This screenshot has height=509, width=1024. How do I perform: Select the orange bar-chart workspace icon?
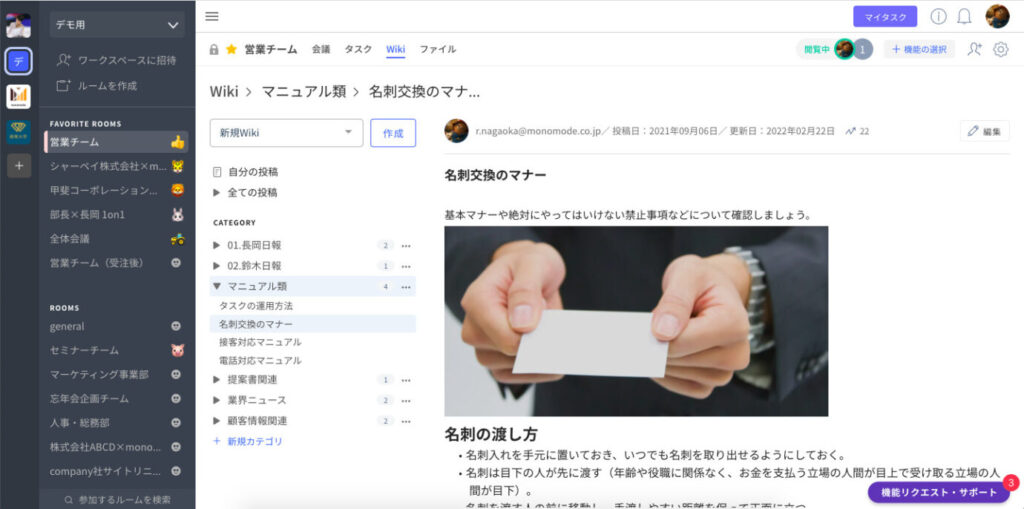coord(19,96)
